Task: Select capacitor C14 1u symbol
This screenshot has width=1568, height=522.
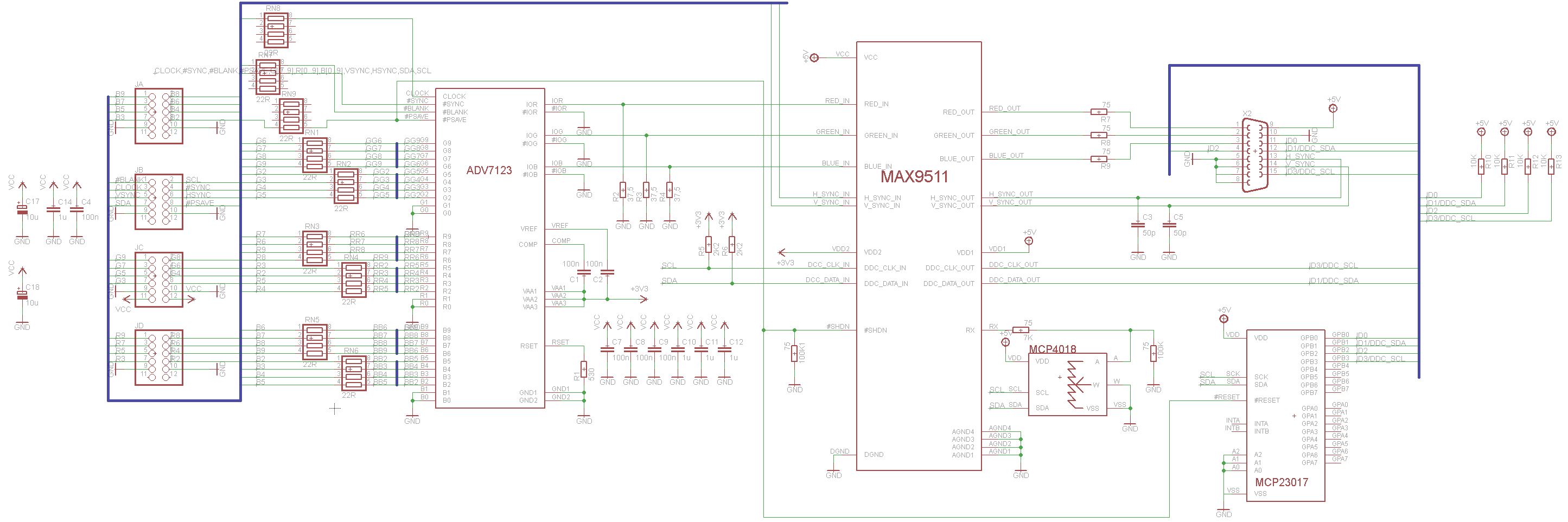Action: point(54,210)
